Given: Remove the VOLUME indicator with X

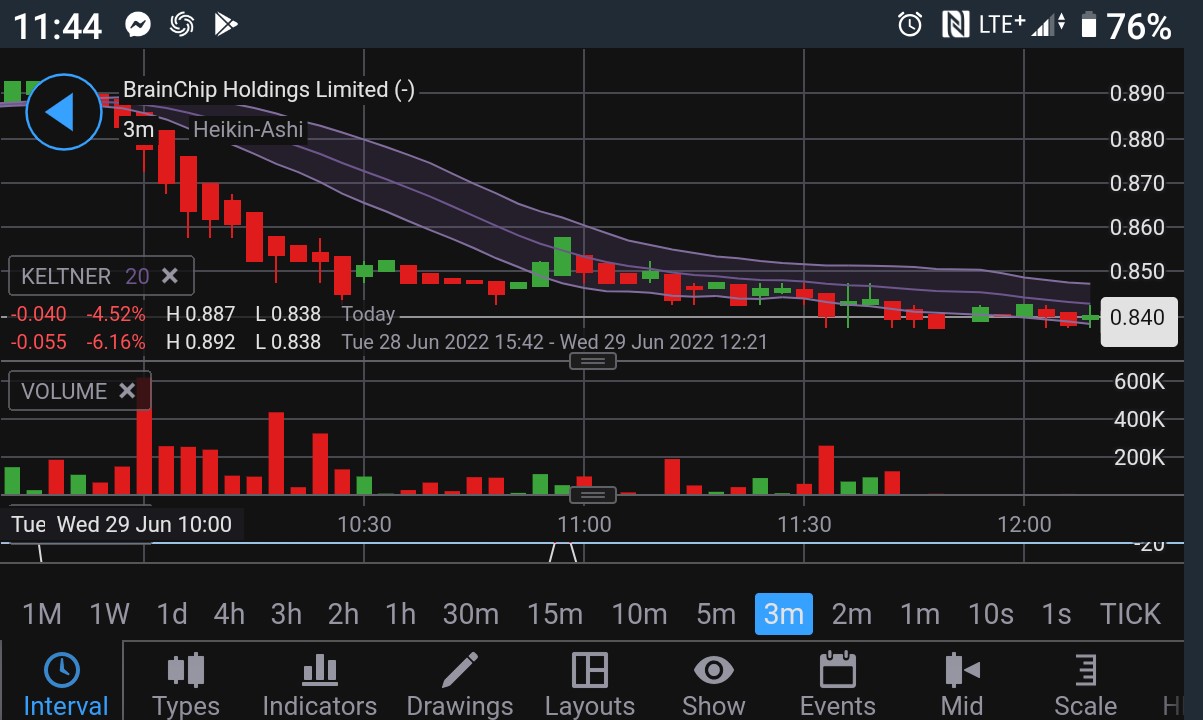Looking at the screenshot, I should (x=127, y=391).
